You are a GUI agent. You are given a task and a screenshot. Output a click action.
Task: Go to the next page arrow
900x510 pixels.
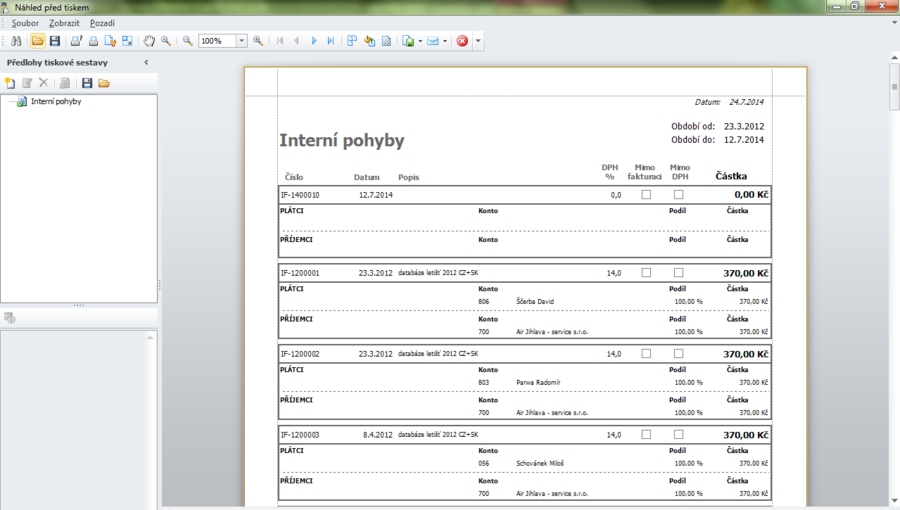tap(314, 41)
